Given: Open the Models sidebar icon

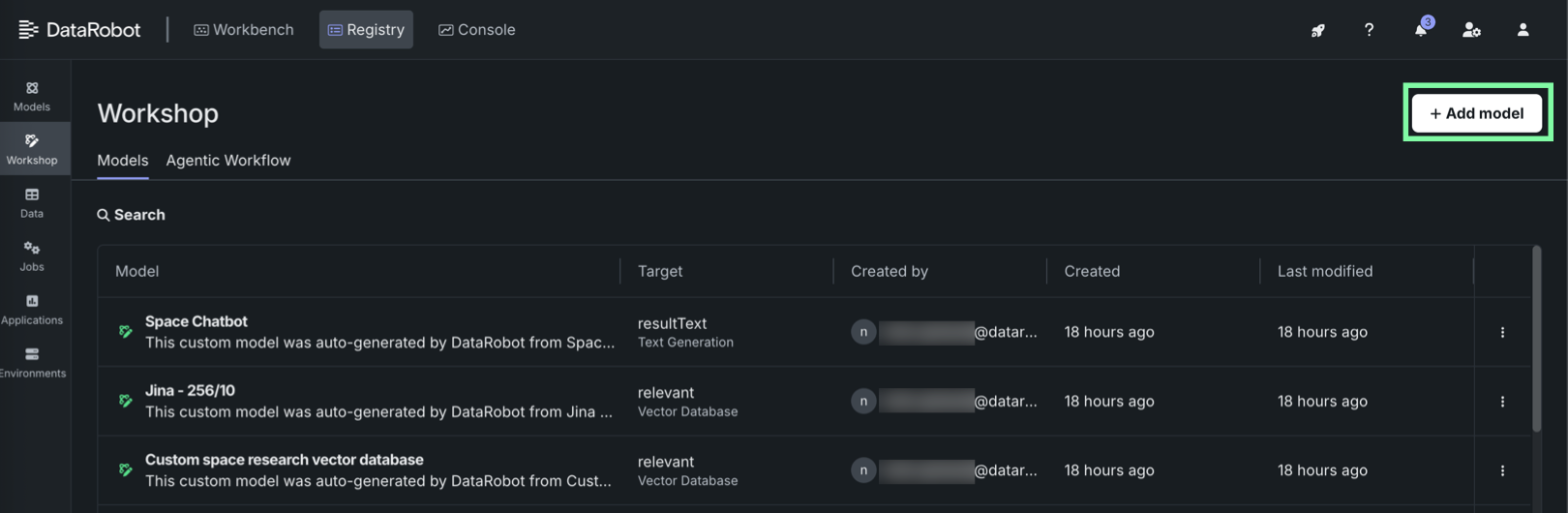Looking at the screenshot, I should click(32, 96).
